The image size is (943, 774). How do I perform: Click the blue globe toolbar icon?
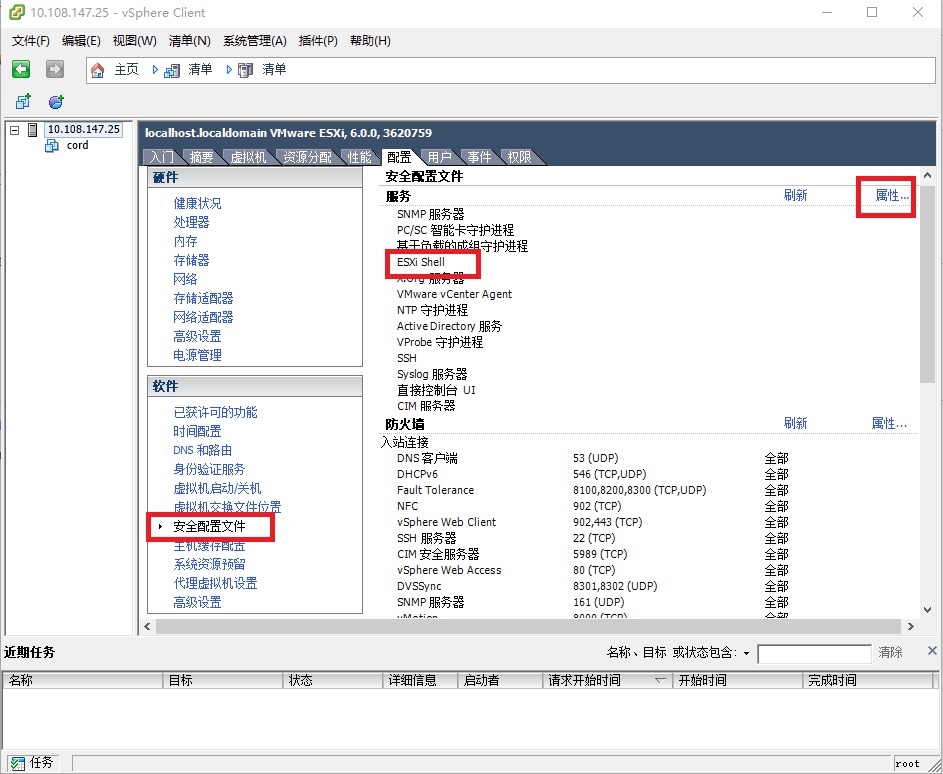56,102
